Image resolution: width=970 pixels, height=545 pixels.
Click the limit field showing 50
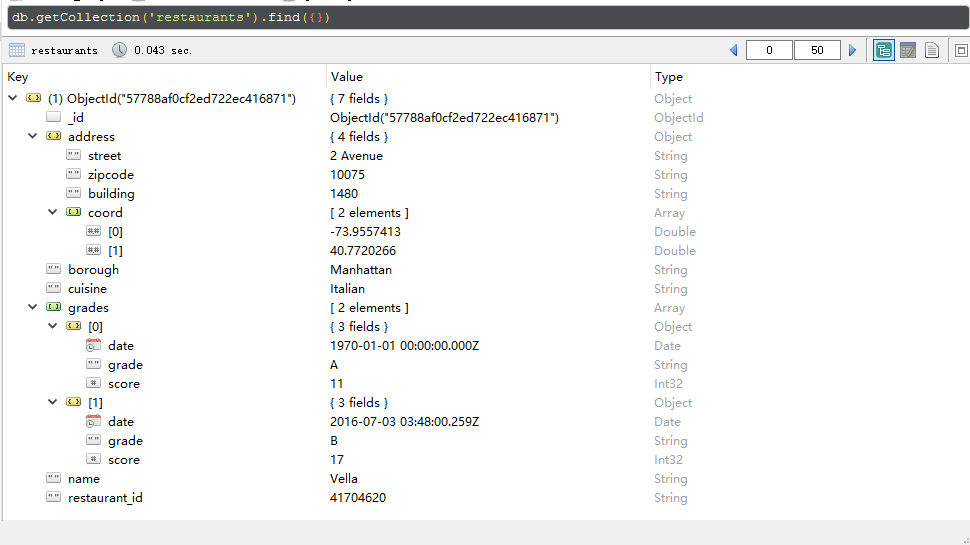(x=817, y=50)
